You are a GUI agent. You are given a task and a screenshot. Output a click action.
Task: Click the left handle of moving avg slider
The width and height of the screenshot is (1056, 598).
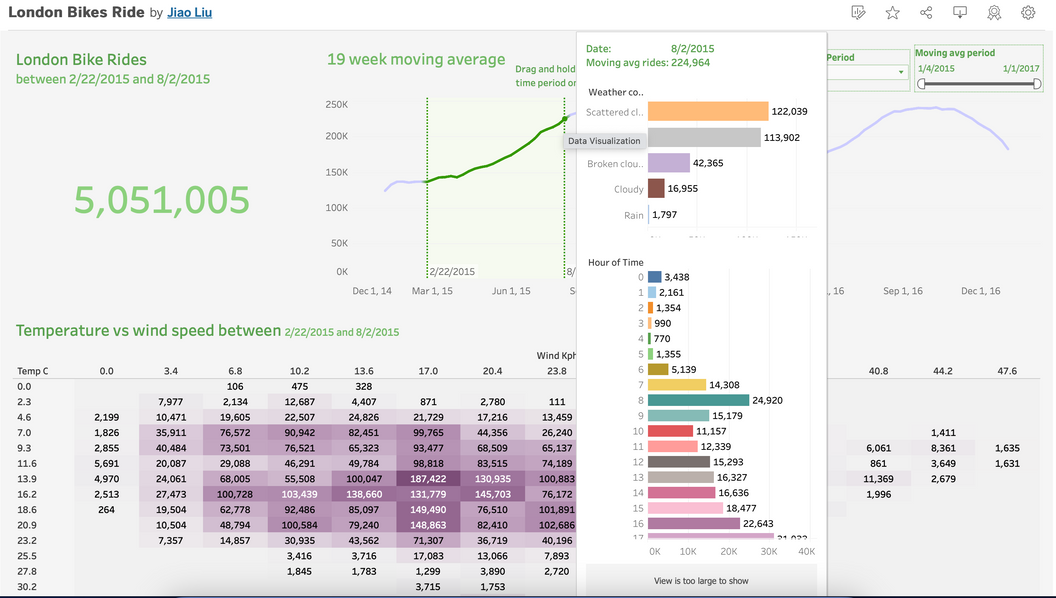click(x=921, y=84)
